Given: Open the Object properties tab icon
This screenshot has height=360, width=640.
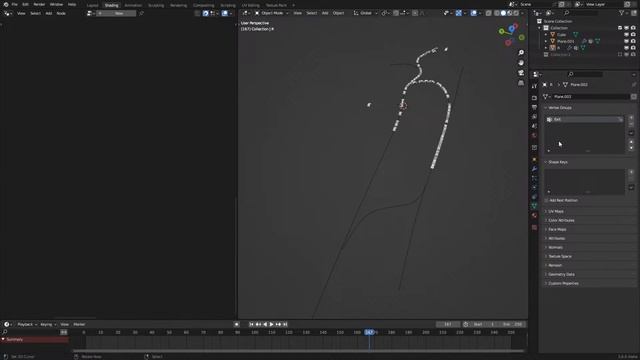Looking at the screenshot, I should coord(534,160).
